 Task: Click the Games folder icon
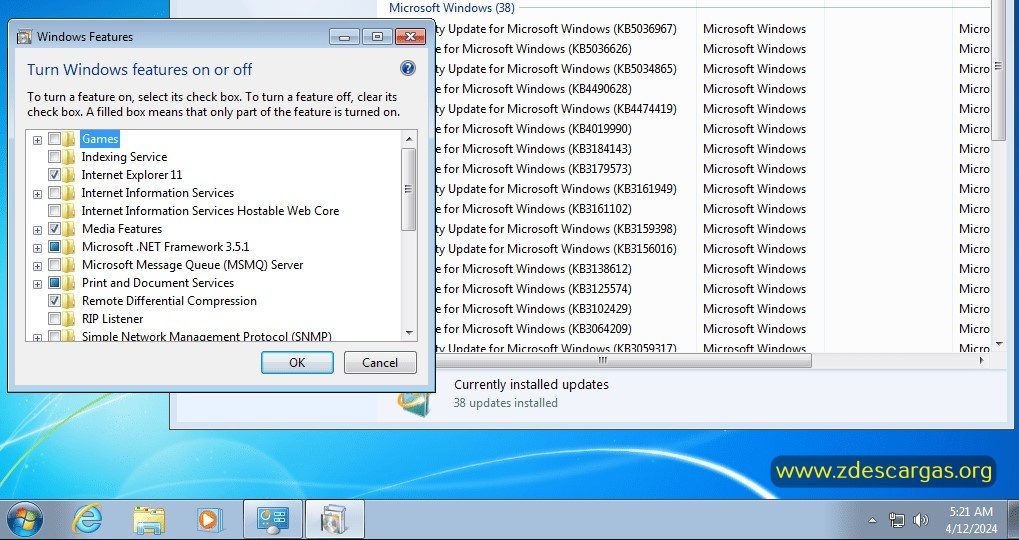click(x=69, y=138)
